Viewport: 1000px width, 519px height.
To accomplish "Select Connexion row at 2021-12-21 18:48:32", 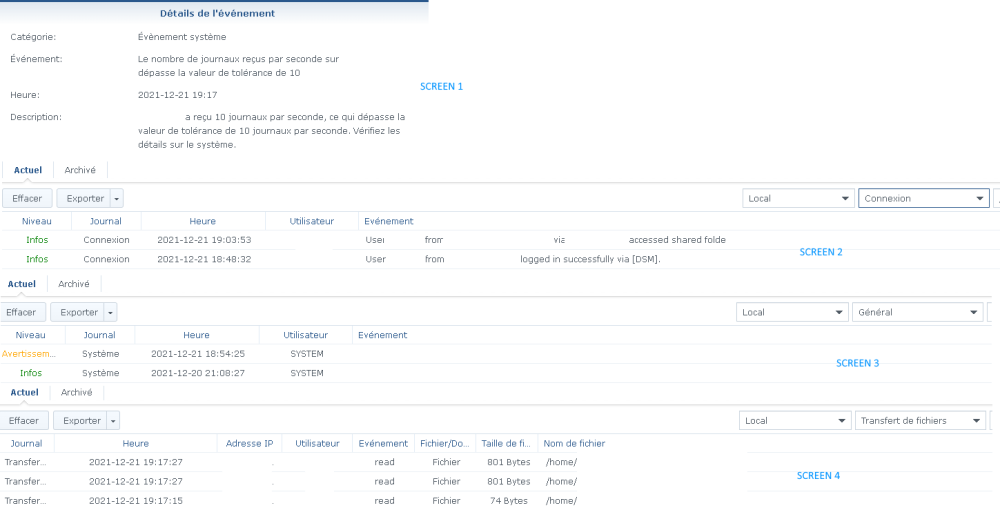I will (x=500, y=260).
